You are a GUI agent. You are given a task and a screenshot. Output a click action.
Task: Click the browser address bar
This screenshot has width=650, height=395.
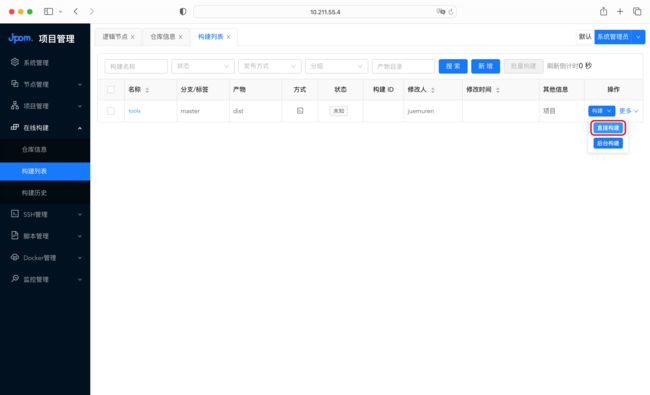coord(325,12)
